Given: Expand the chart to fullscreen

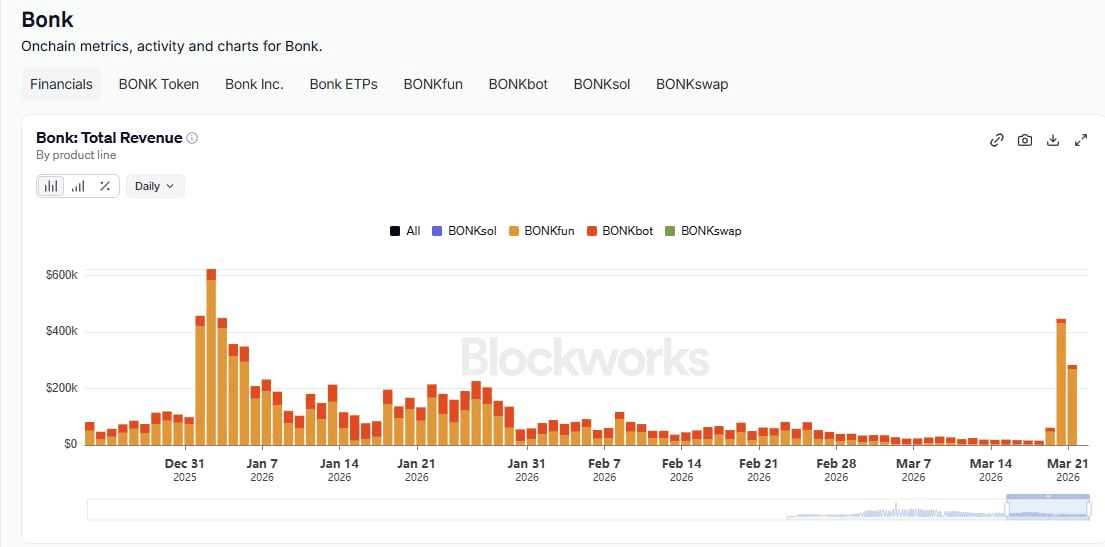Looking at the screenshot, I should pyautogui.click(x=1081, y=140).
